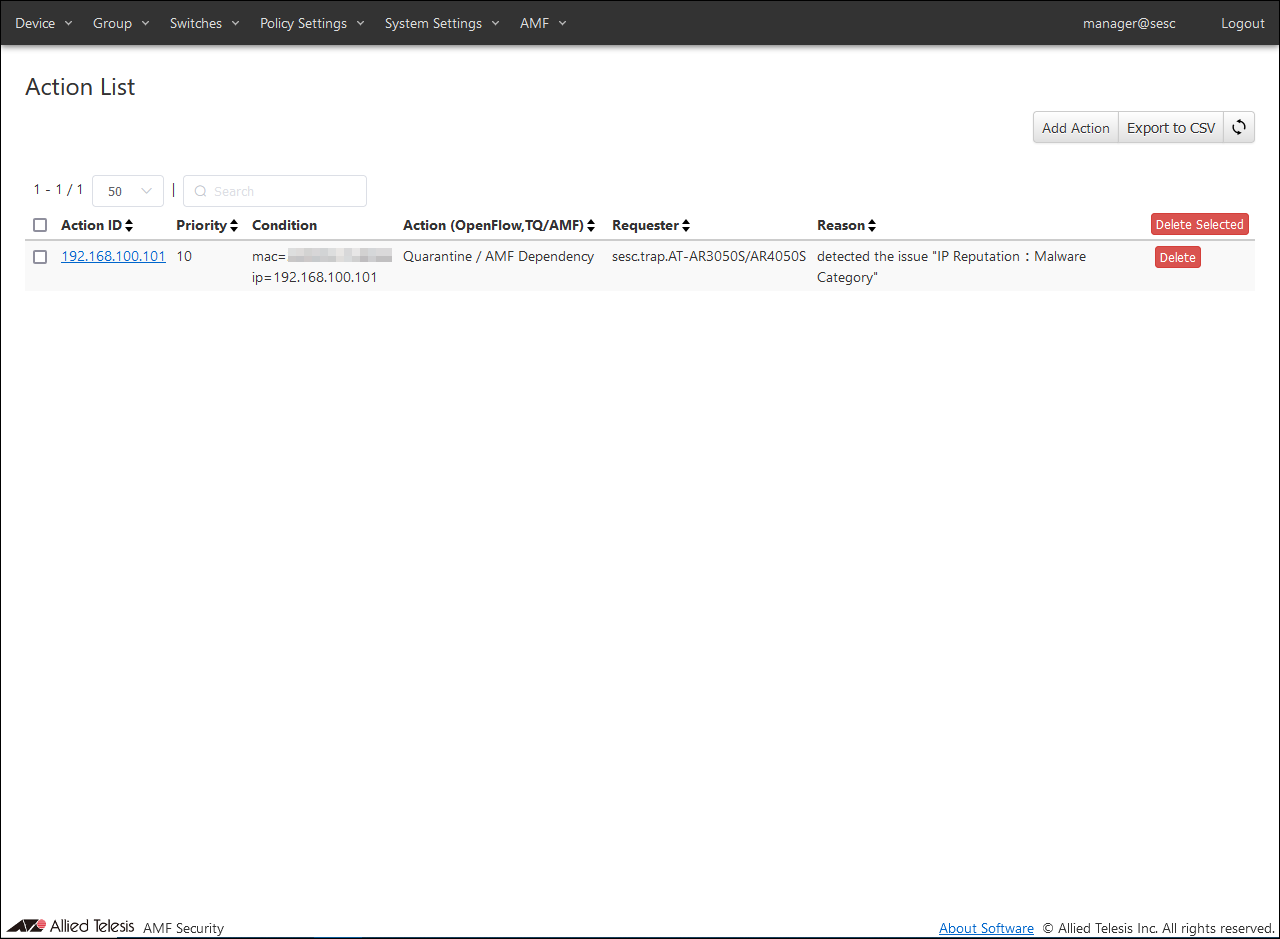Sort the list by Action ID
Viewport: 1280px width, 939px height.
click(129, 226)
